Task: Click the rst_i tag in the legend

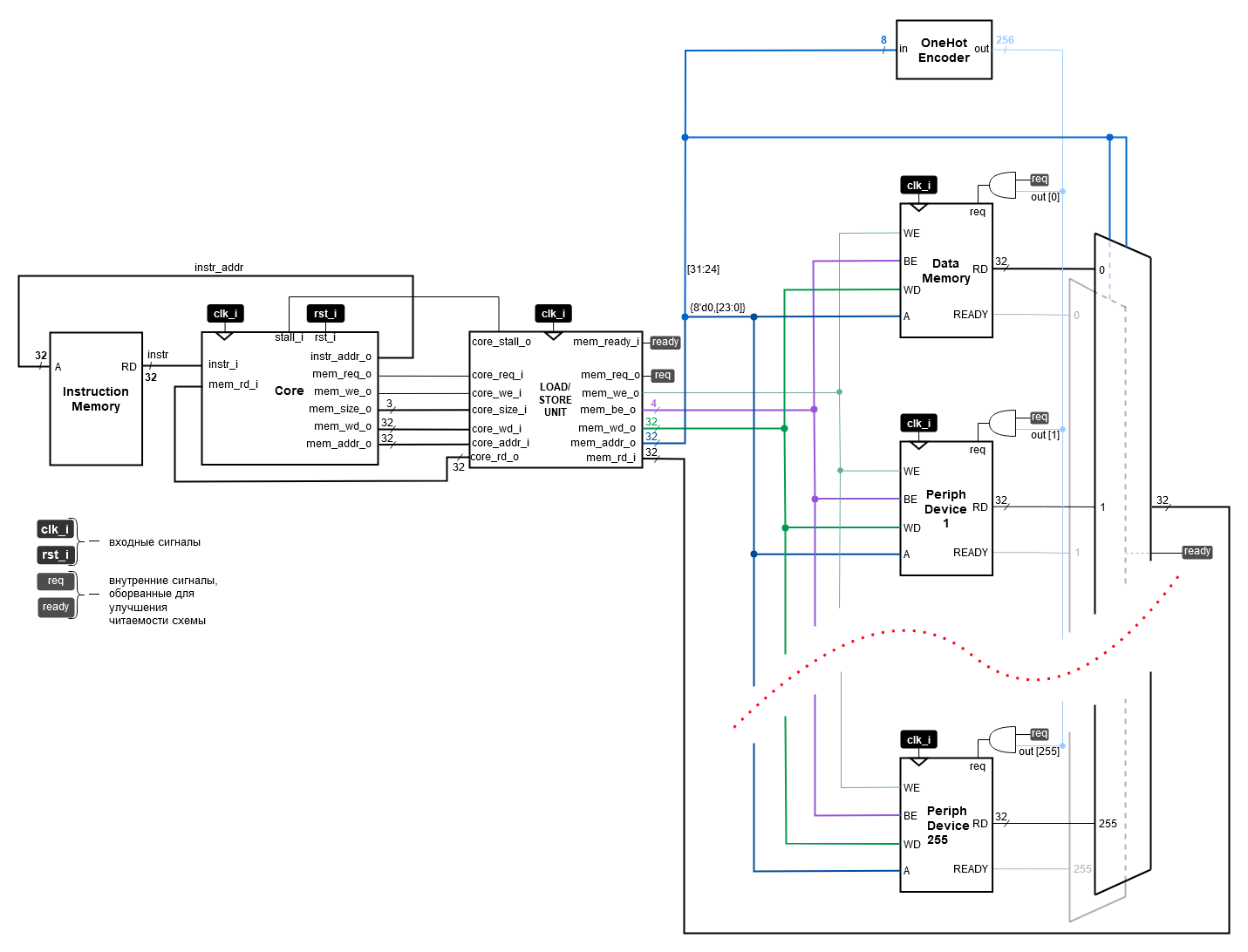Action: 55,554
